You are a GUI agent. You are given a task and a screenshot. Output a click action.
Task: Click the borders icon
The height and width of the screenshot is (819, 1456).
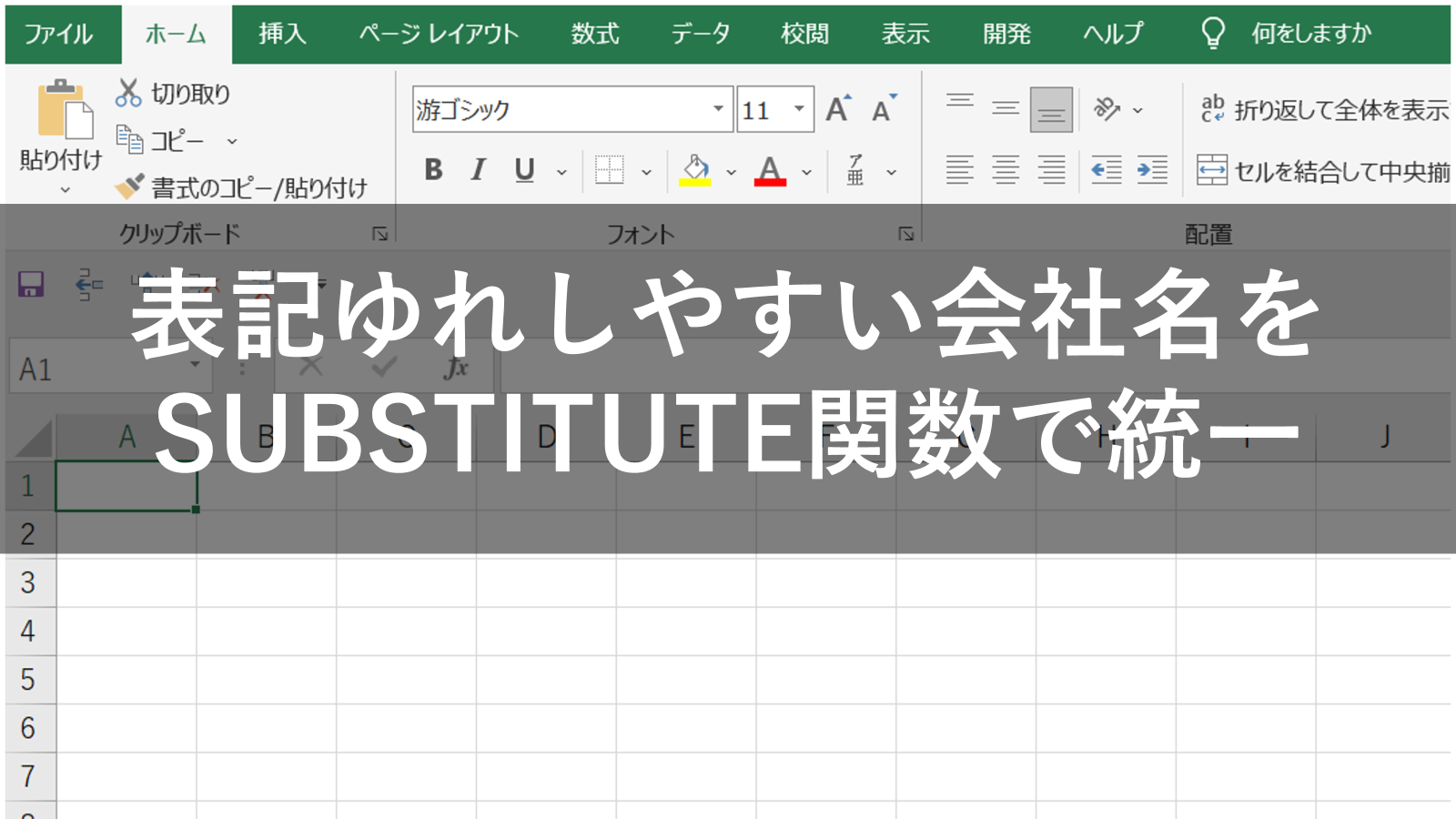pos(609,170)
